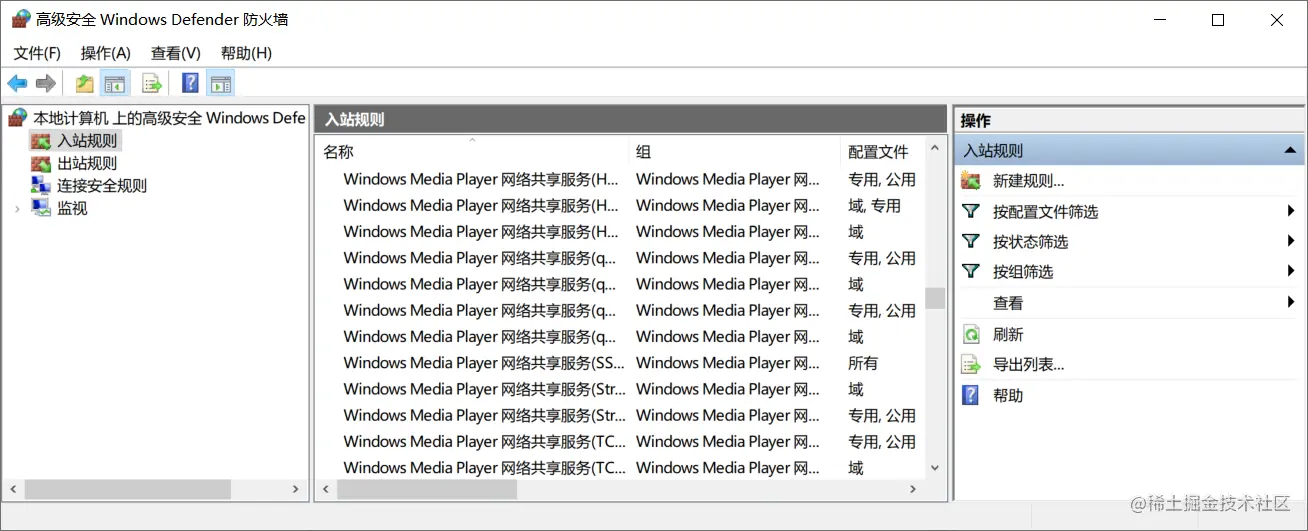Viewport: 1308px width, 531px height.
Task: Click the funnel icon beside 按组筛选
Action: coord(971,271)
